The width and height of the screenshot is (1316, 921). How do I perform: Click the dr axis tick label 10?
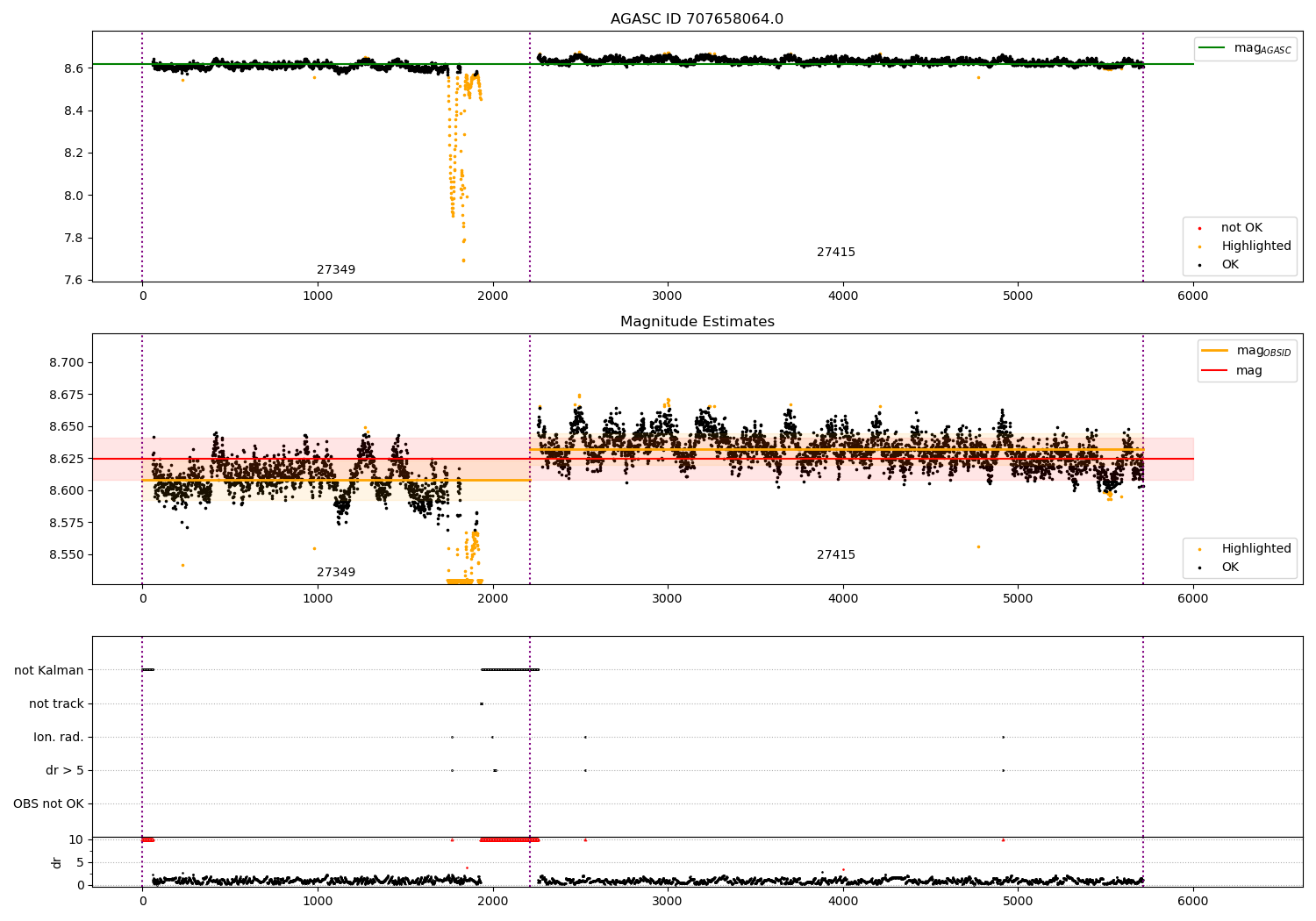[x=76, y=839]
